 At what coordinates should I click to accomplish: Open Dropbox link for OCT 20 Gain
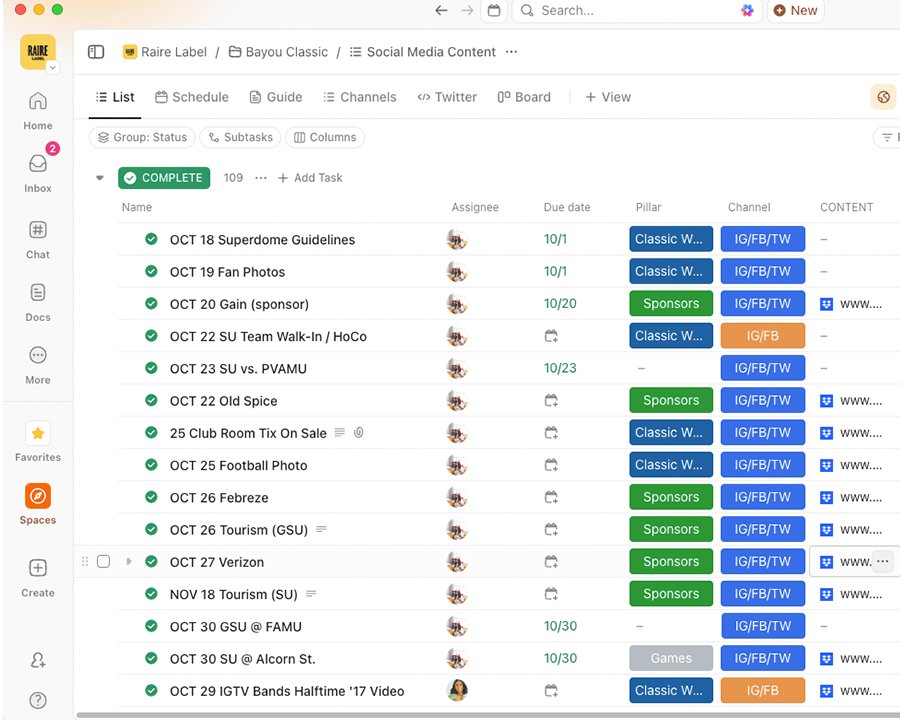851,304
